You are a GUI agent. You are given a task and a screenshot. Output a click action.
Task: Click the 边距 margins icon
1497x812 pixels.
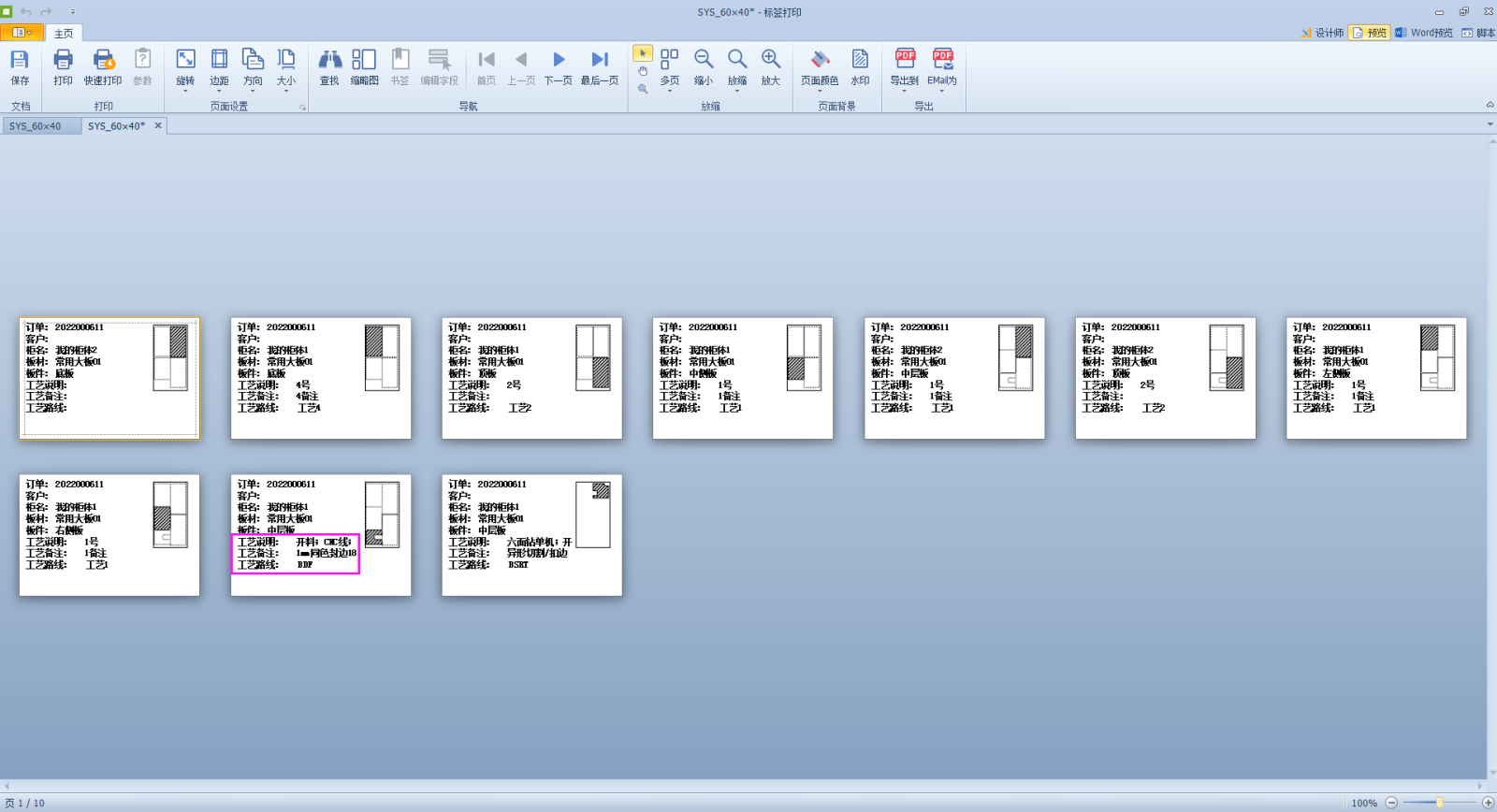pos(219,59)
